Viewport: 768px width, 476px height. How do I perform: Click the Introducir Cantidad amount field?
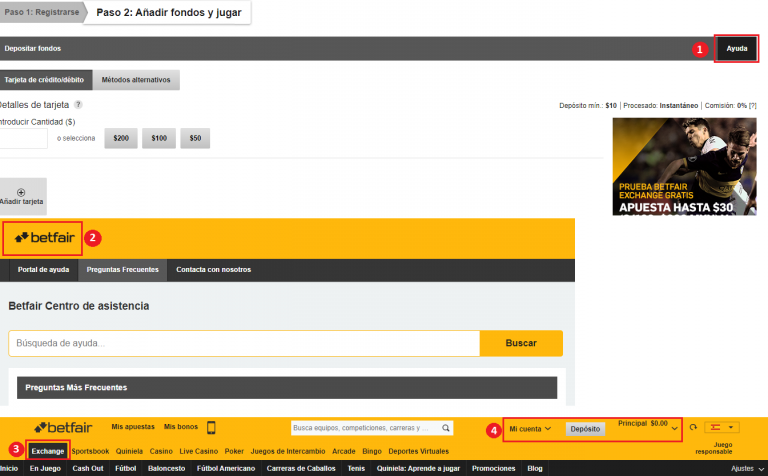coord(23,139)
